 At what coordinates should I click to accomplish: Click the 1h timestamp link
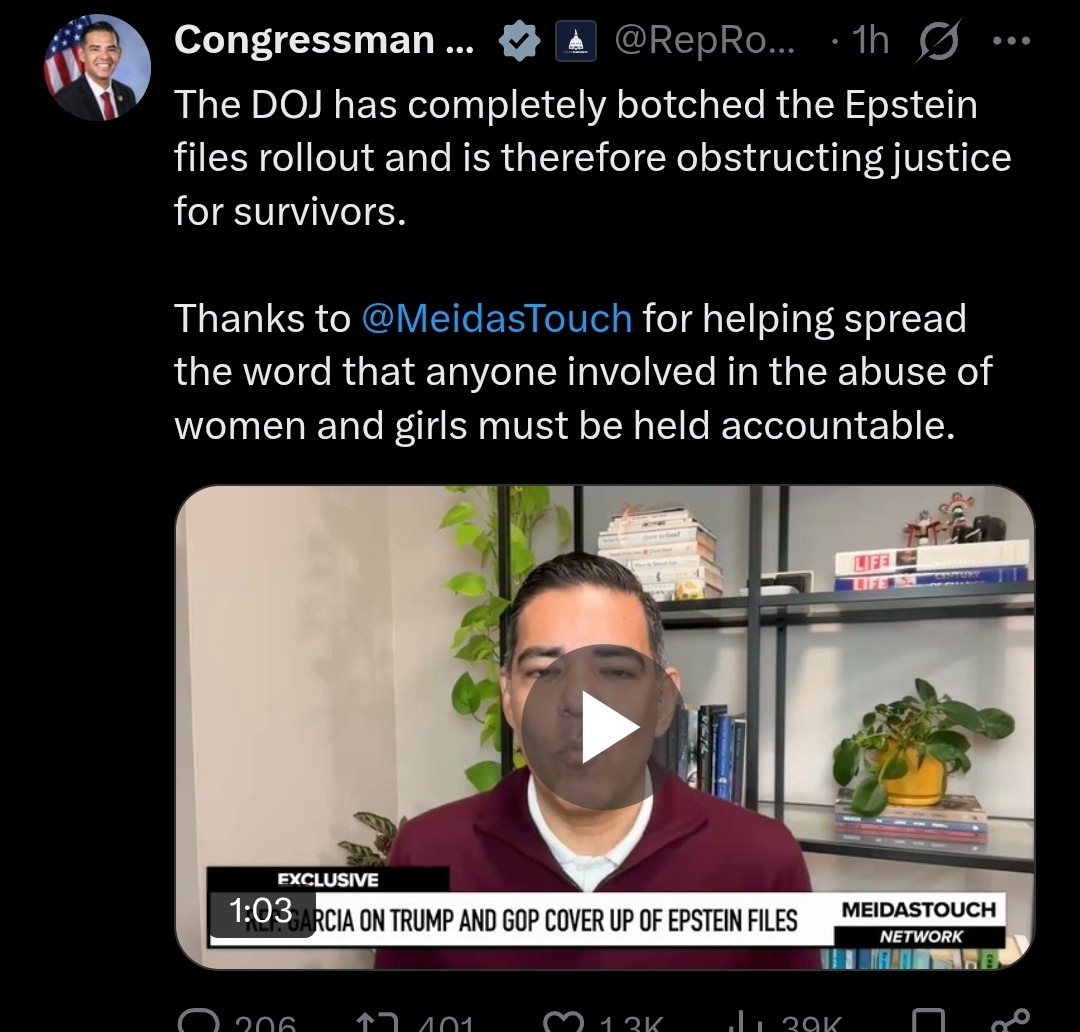point(870,41)
